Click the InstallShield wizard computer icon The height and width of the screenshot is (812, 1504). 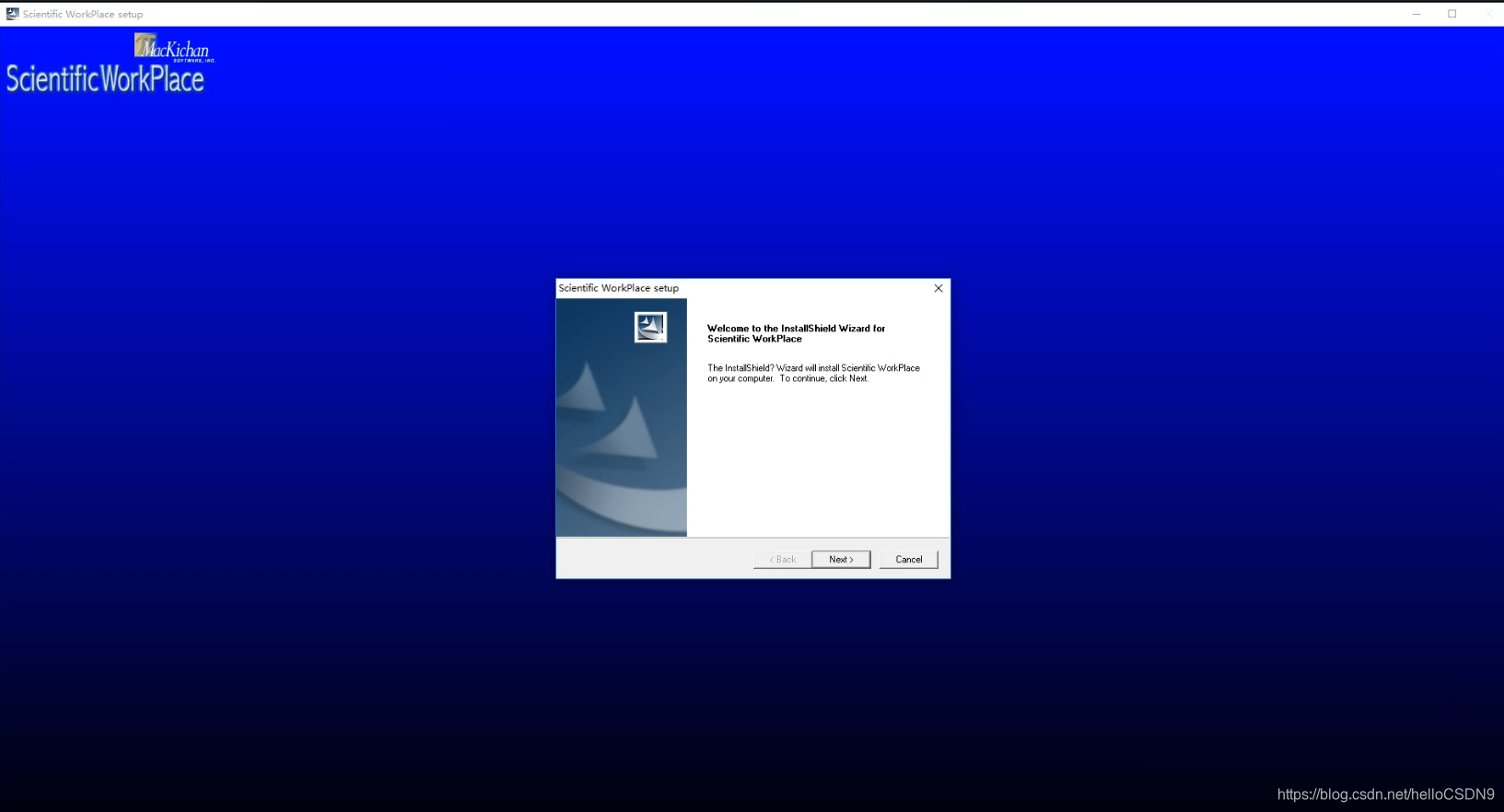click(x=650, y=327)
